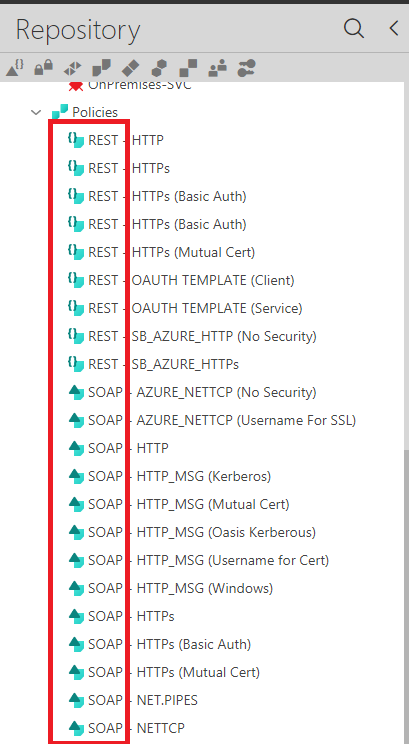409x744 pixels.
Task: Click the padlock toolbar icon
Action: [43, 69]
